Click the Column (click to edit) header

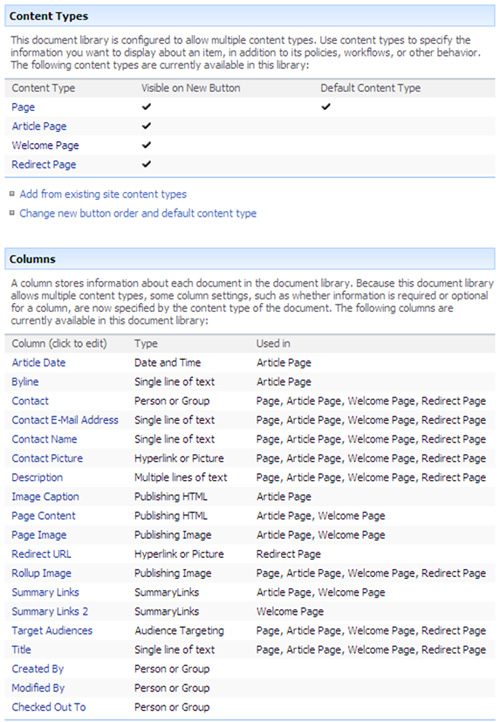pos(59,344)
